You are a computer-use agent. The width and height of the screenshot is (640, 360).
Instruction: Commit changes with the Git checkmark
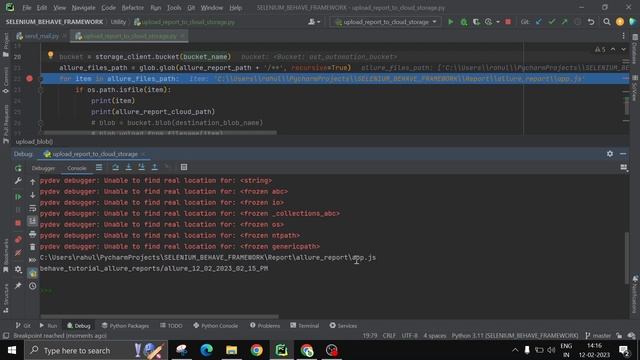[x=552, y=22]
